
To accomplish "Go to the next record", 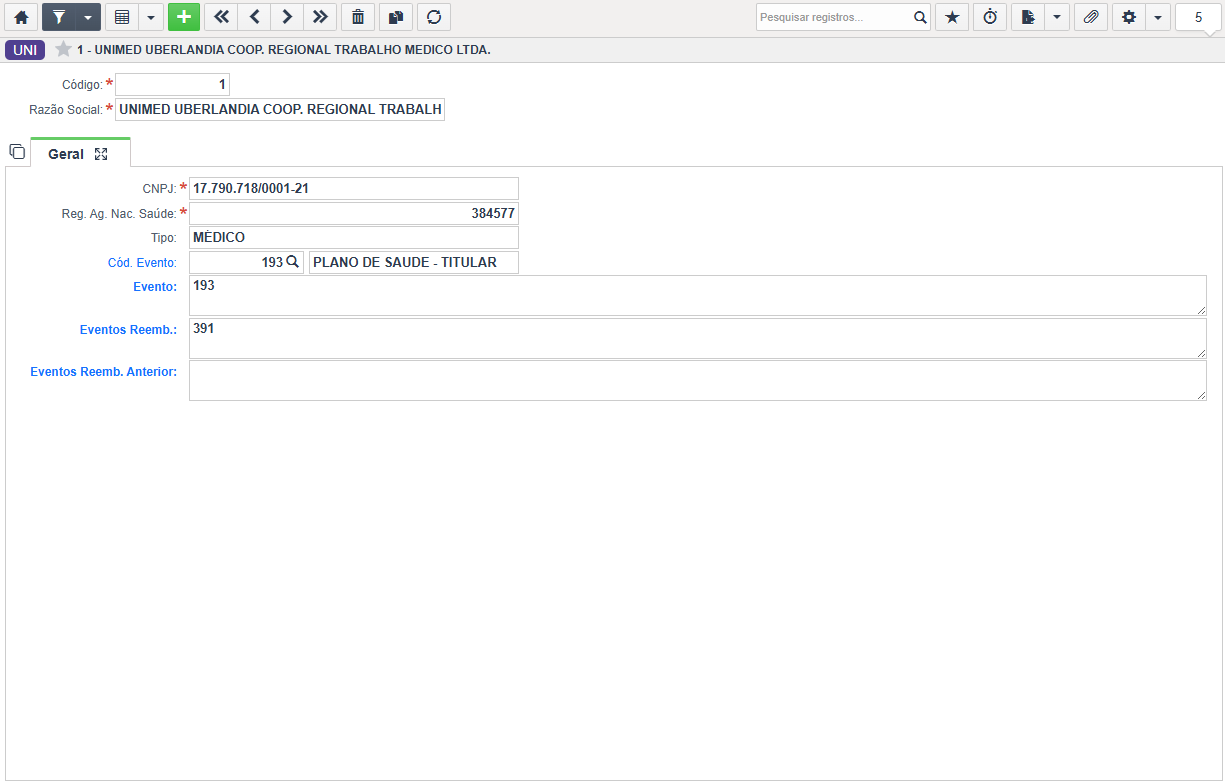I will coord(287,17).
